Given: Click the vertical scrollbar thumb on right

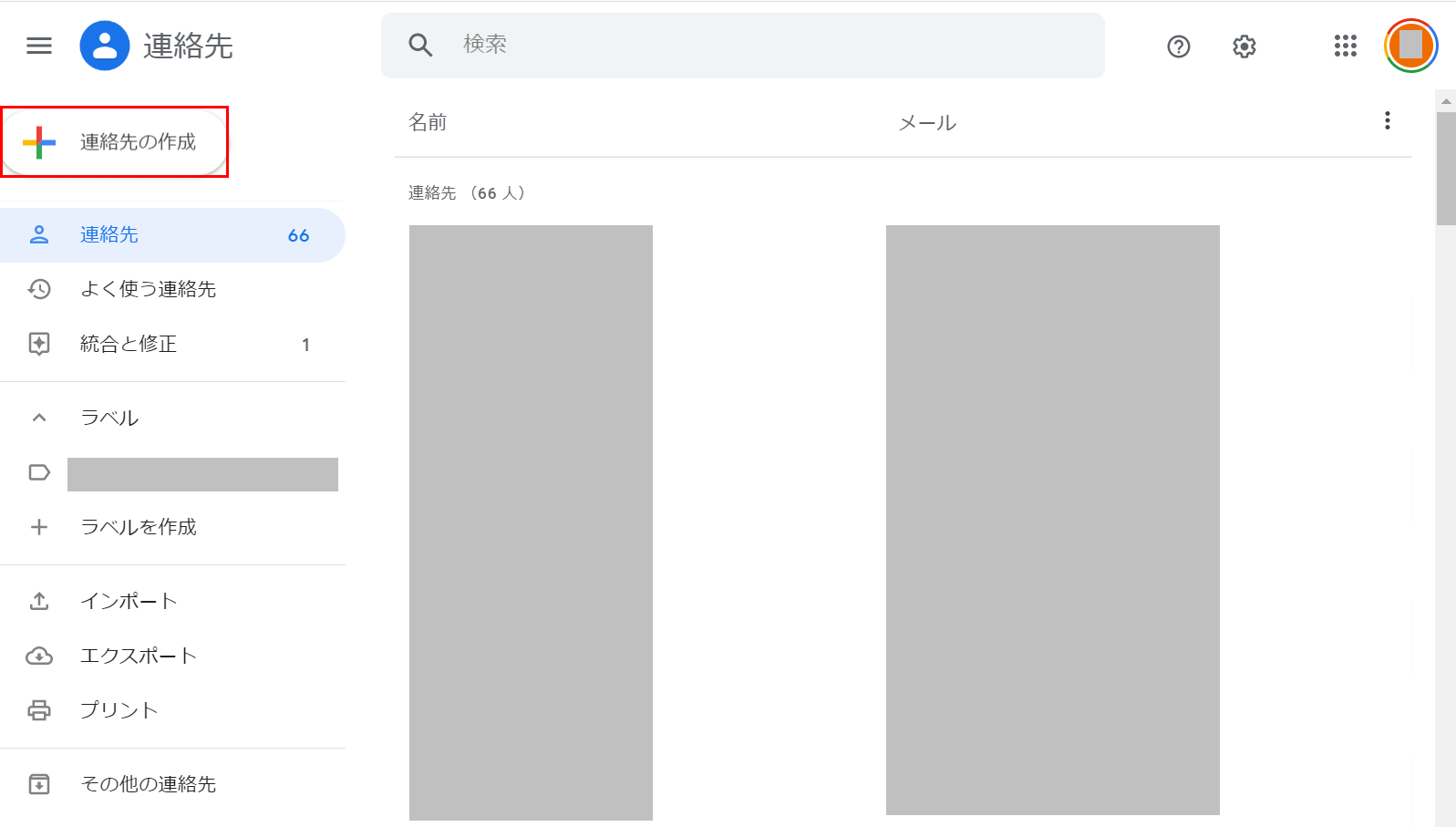Looking at the screenshot, I should [1446, 169].
